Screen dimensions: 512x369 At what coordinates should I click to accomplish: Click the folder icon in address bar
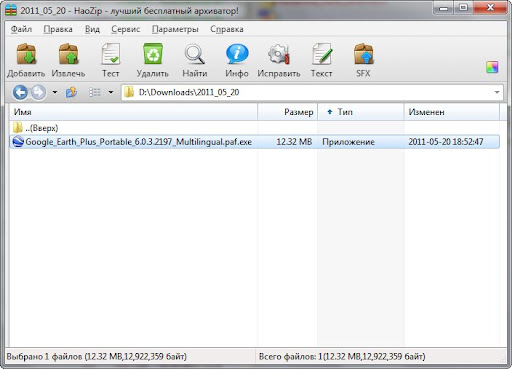tap(129, 92)
